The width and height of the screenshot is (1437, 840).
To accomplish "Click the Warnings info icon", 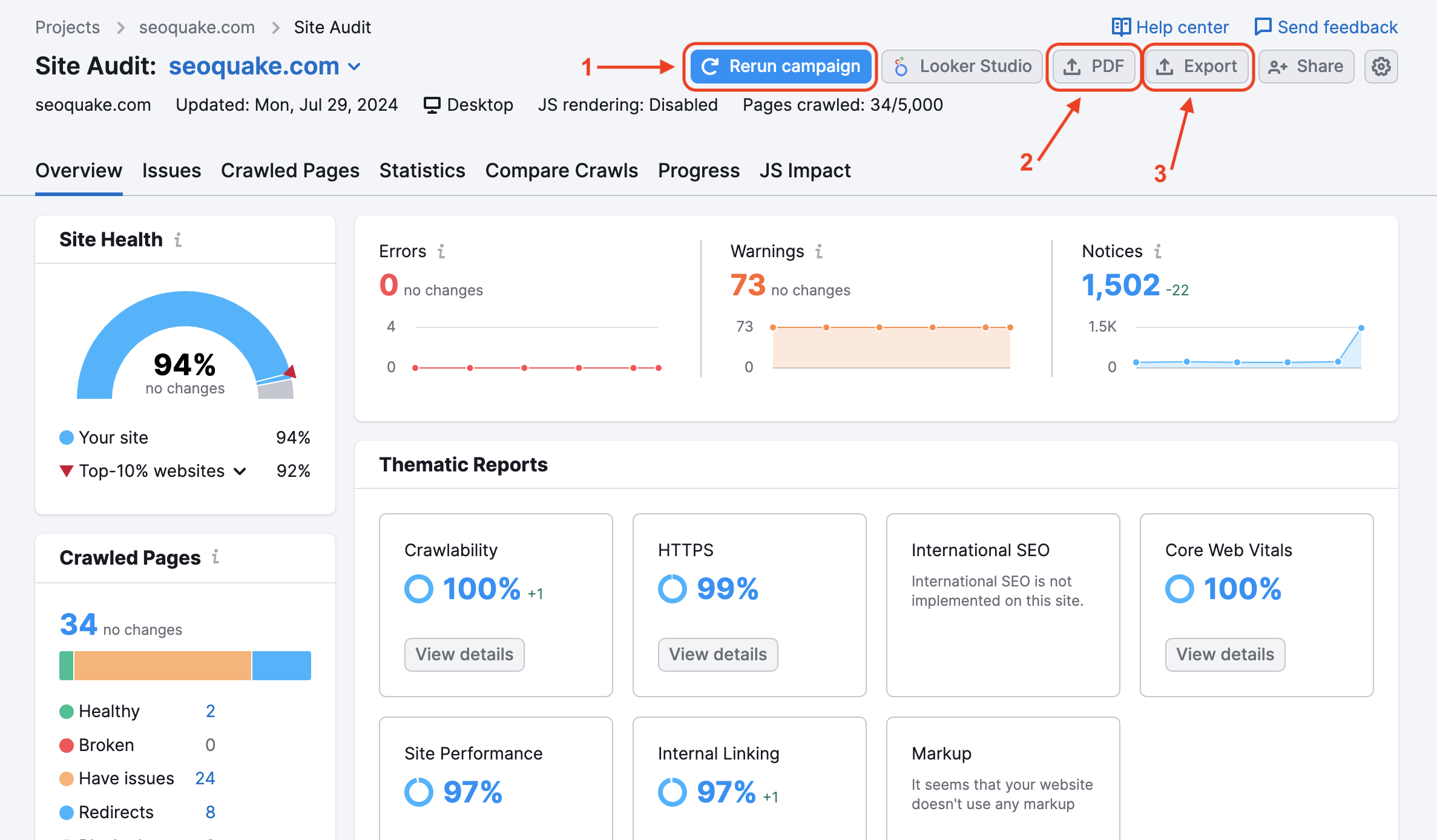I will (818, 251).
